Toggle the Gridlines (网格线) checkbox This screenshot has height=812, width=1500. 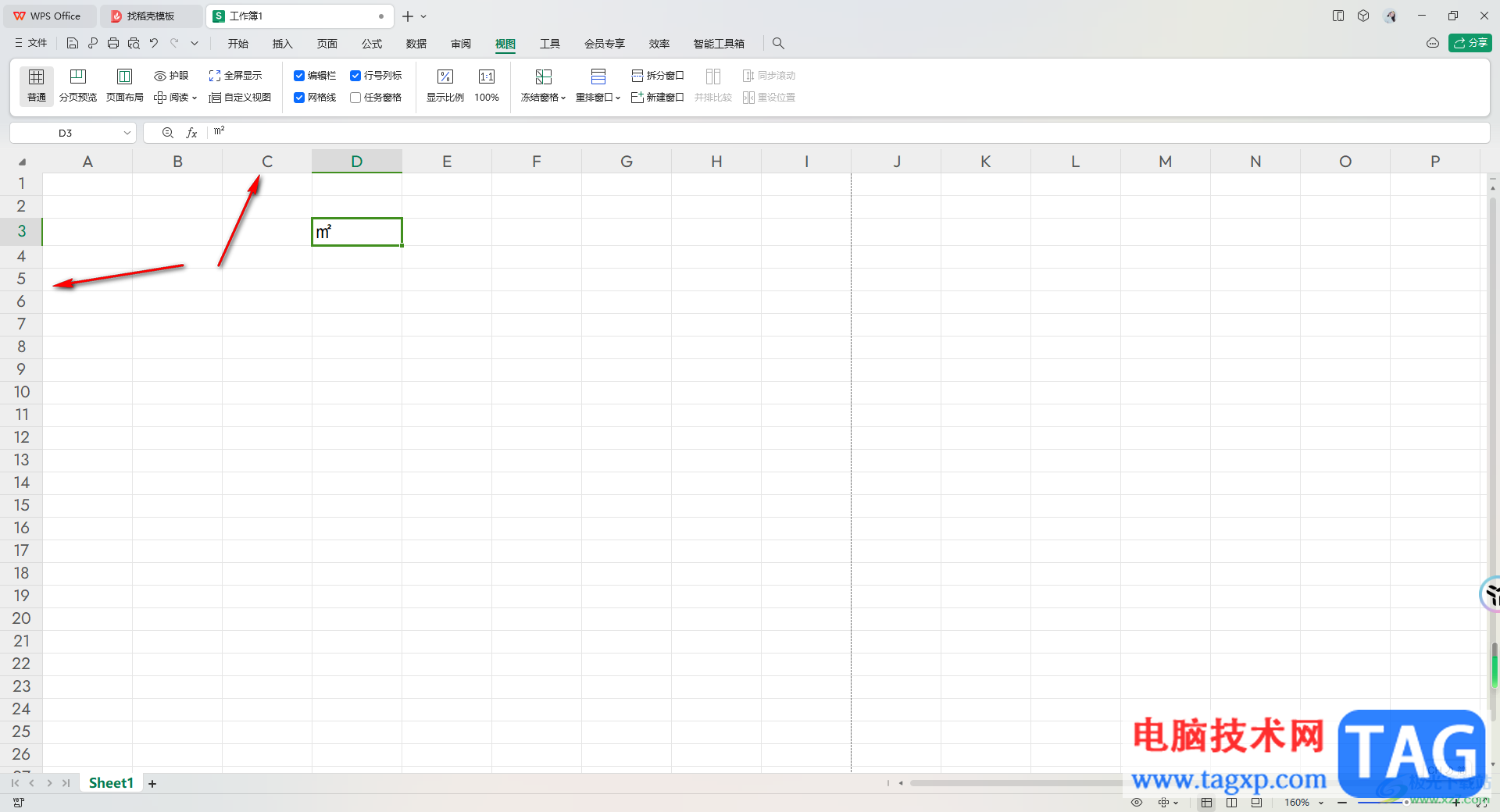299,98
